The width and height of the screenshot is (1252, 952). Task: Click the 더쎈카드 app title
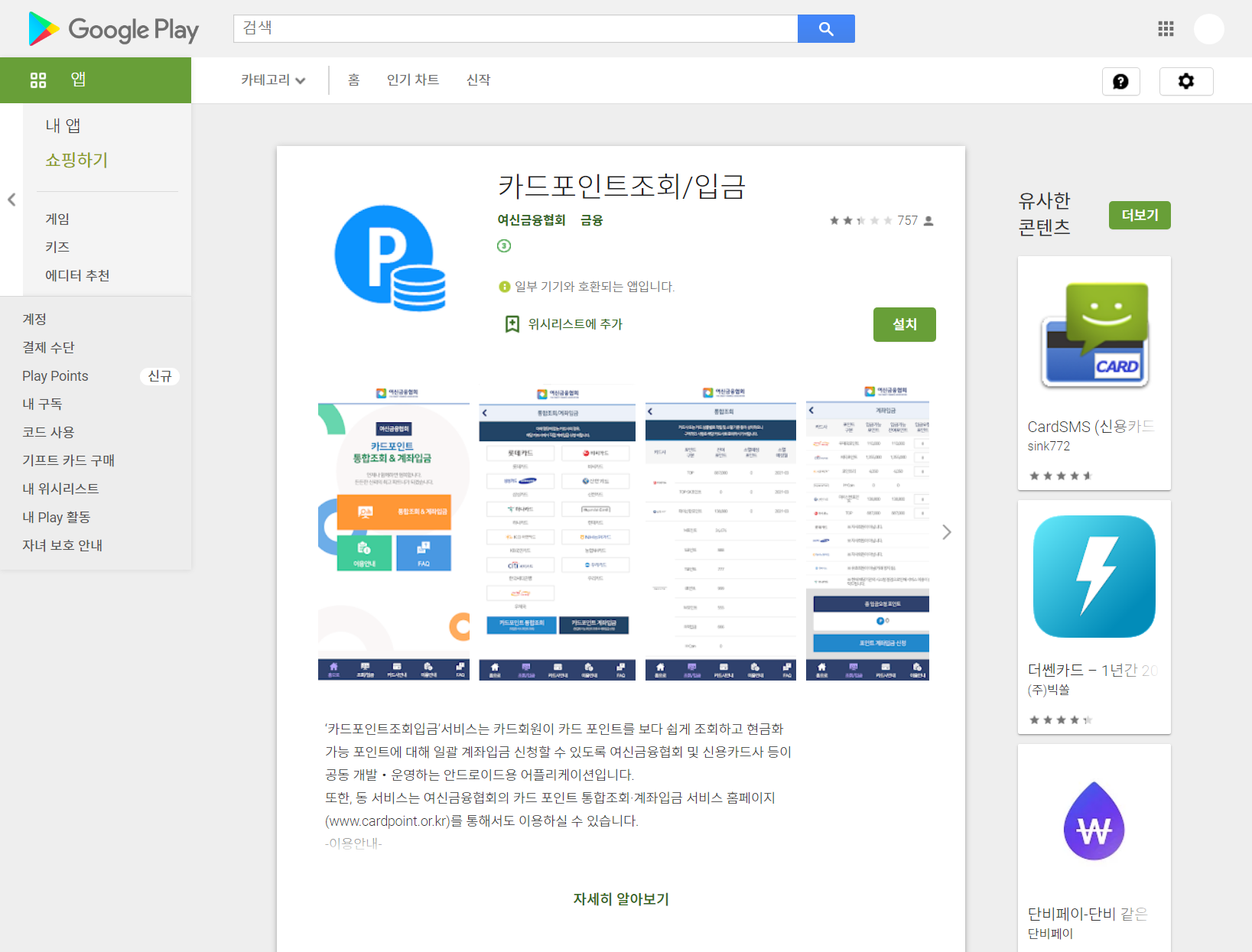click(1092, 670)
